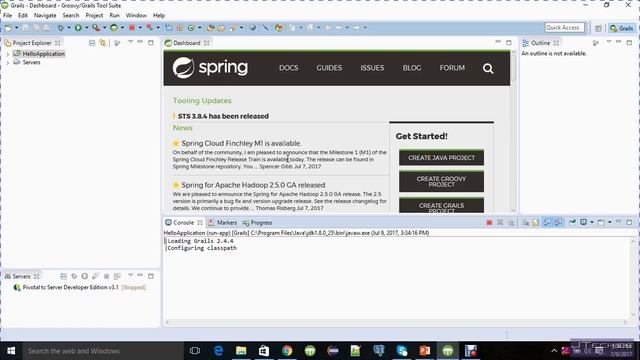Terminate the console process with red square
The height and width of the screenshot is (360, 640).
pos(489,222)
